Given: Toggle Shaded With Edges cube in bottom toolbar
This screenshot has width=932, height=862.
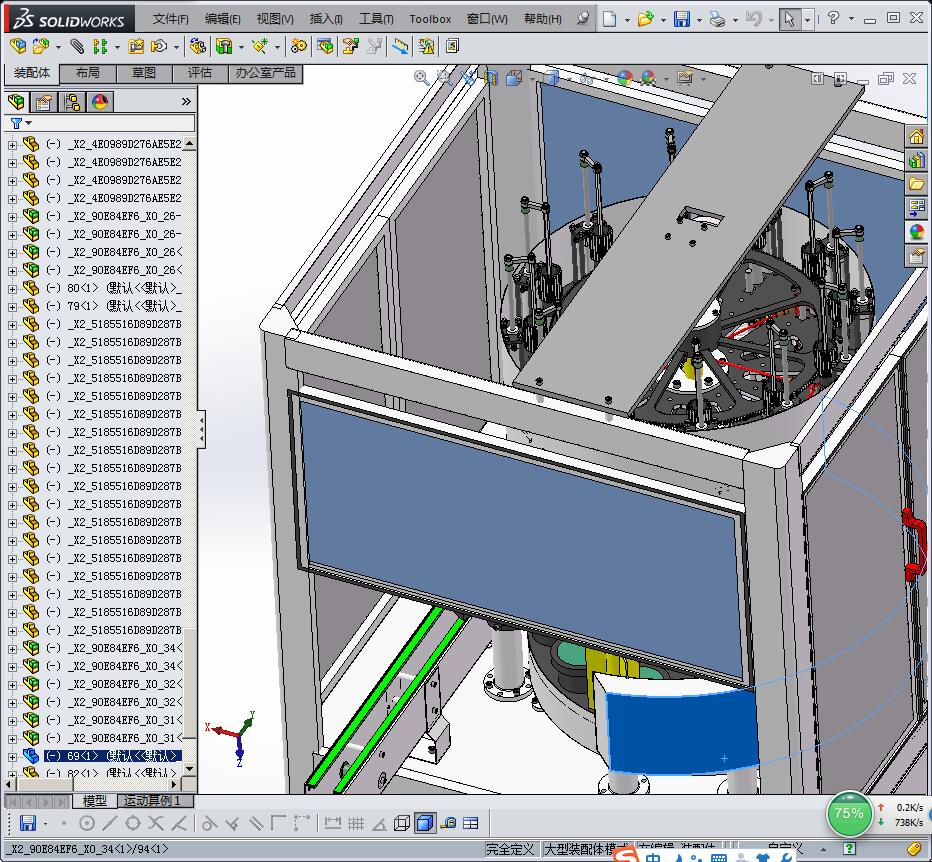Looking at the screenshot, I should [x=424, y=823].
